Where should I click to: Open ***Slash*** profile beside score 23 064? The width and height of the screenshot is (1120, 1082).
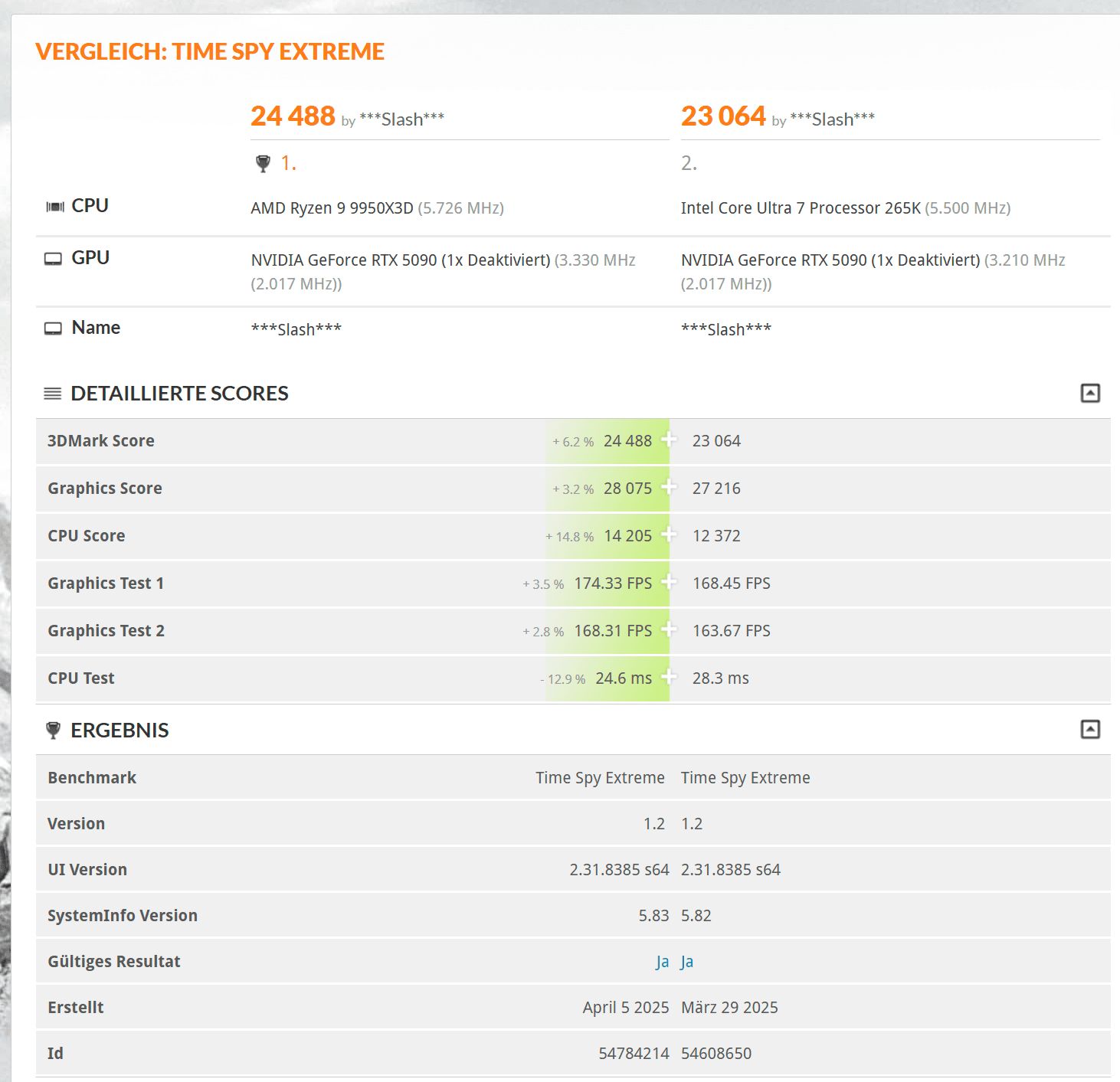pos(832,119)
